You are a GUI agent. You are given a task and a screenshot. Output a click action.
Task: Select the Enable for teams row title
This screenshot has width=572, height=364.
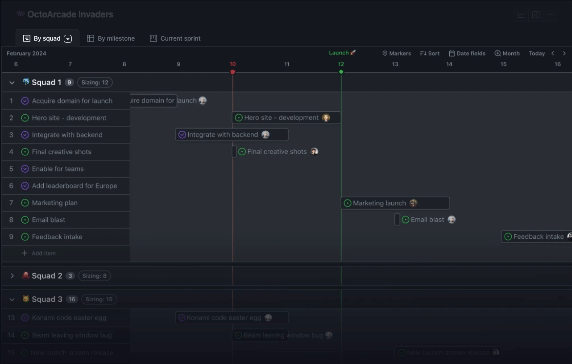tap(58, 169)
